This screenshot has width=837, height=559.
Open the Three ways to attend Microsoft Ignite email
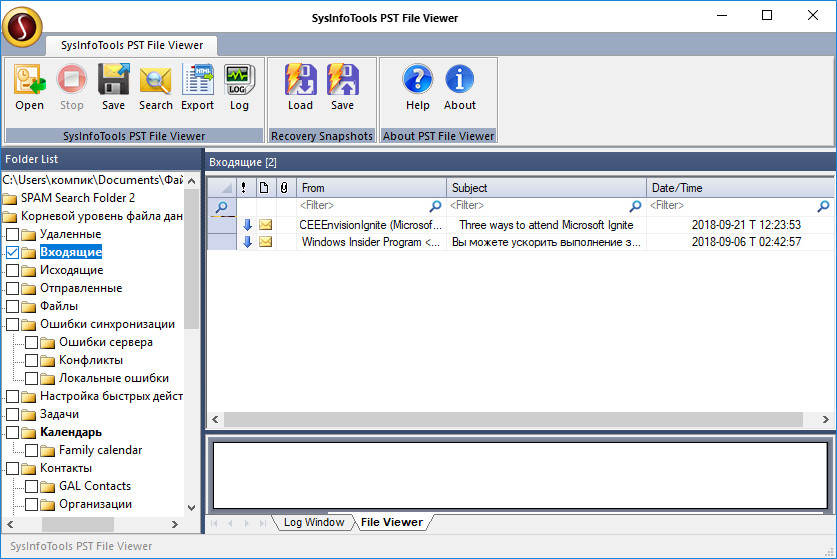[546, 225]
